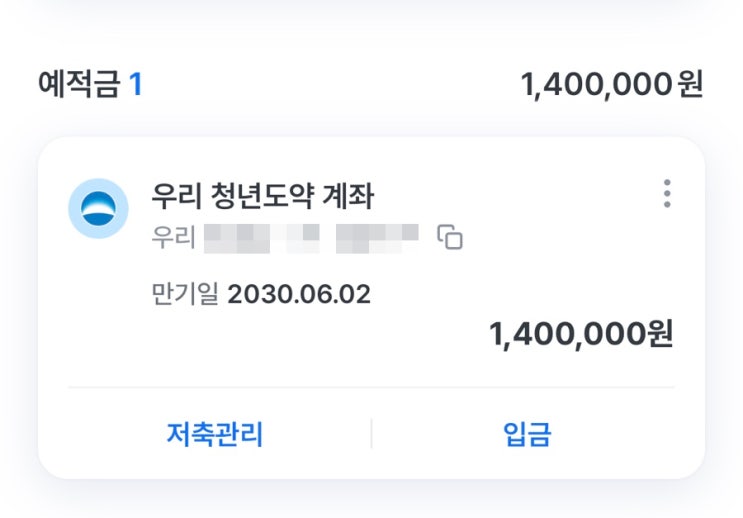Open the 우리 청년도약 계좌 account title
743x518 pixels.
262,195
